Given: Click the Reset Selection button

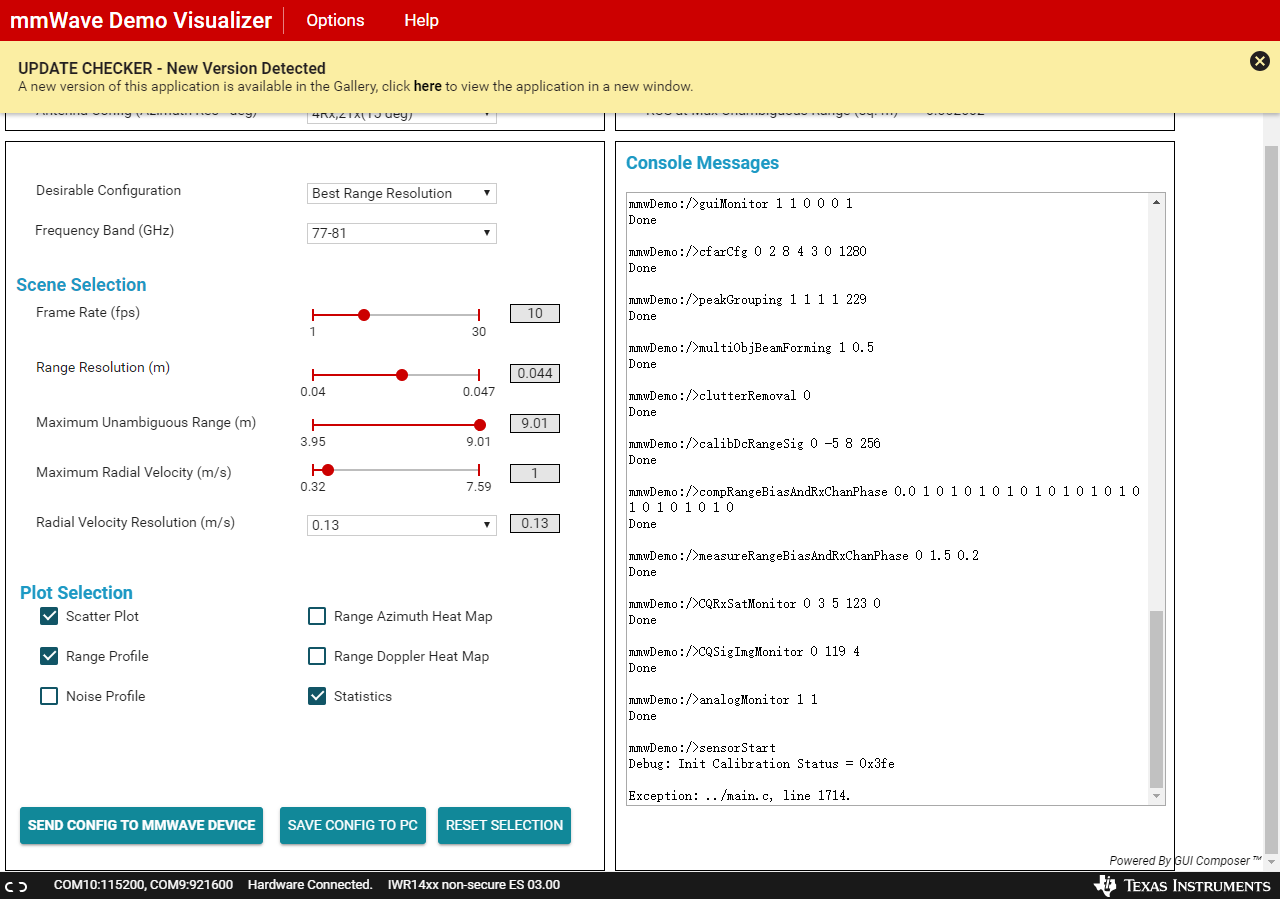Looking at the screenshot, I should click(504, 825).
